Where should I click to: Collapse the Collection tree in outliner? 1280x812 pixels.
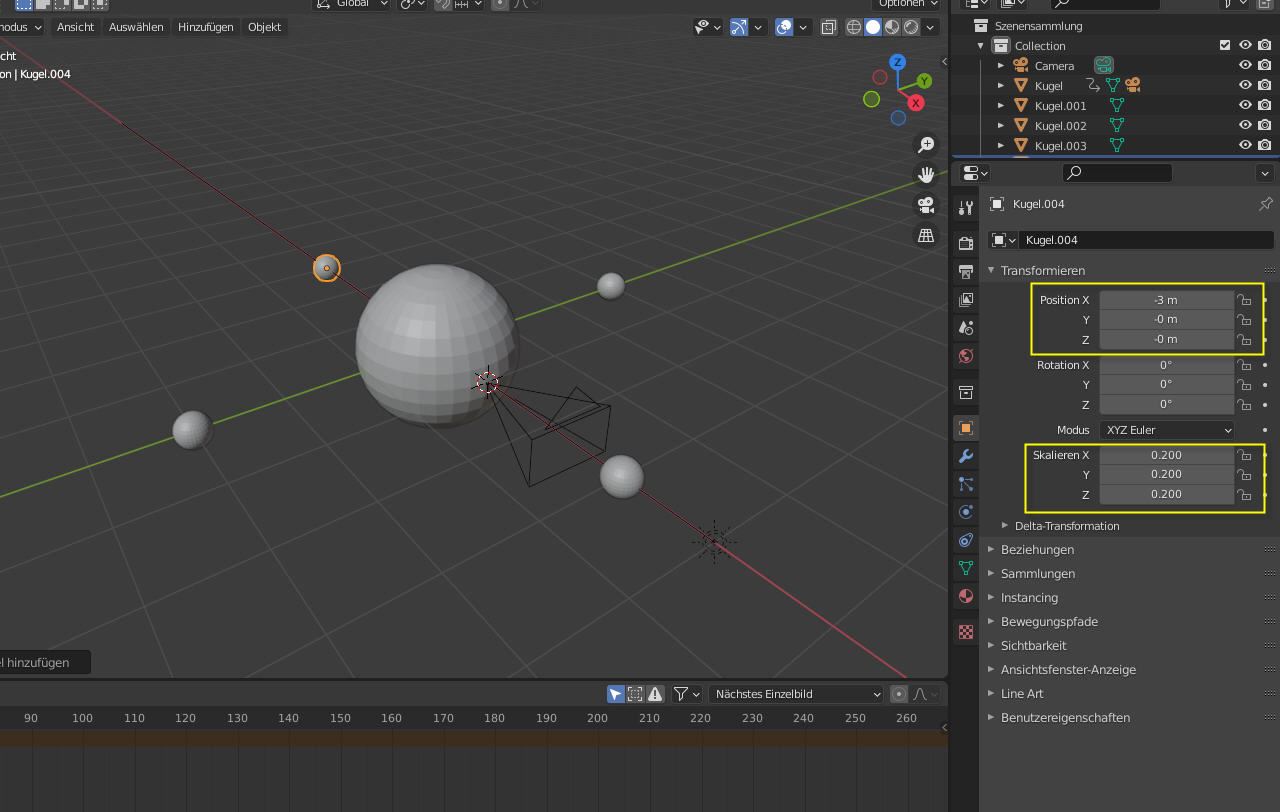click(981, 46)
